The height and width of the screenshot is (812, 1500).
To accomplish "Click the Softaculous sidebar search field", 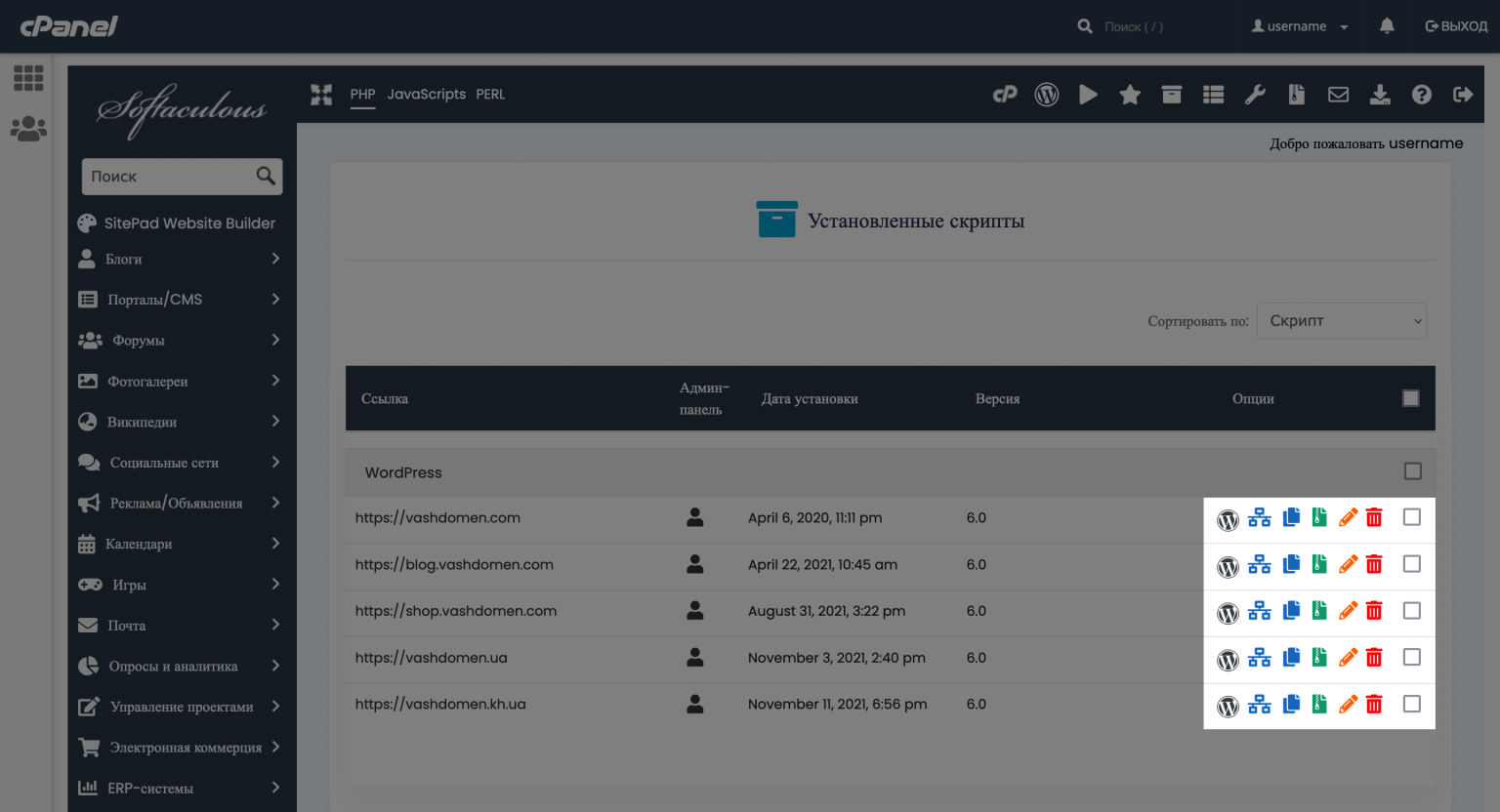I will [x=168, y=177].
